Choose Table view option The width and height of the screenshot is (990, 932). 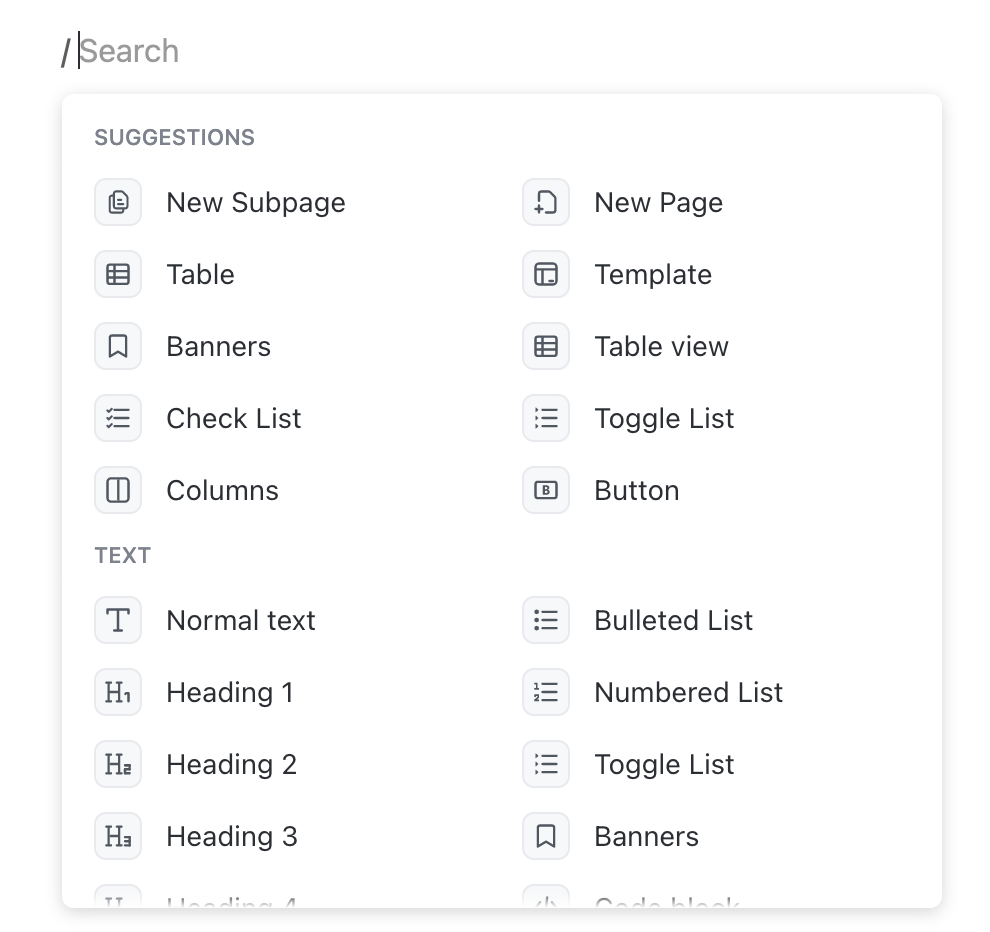click(x=661, y=347)
